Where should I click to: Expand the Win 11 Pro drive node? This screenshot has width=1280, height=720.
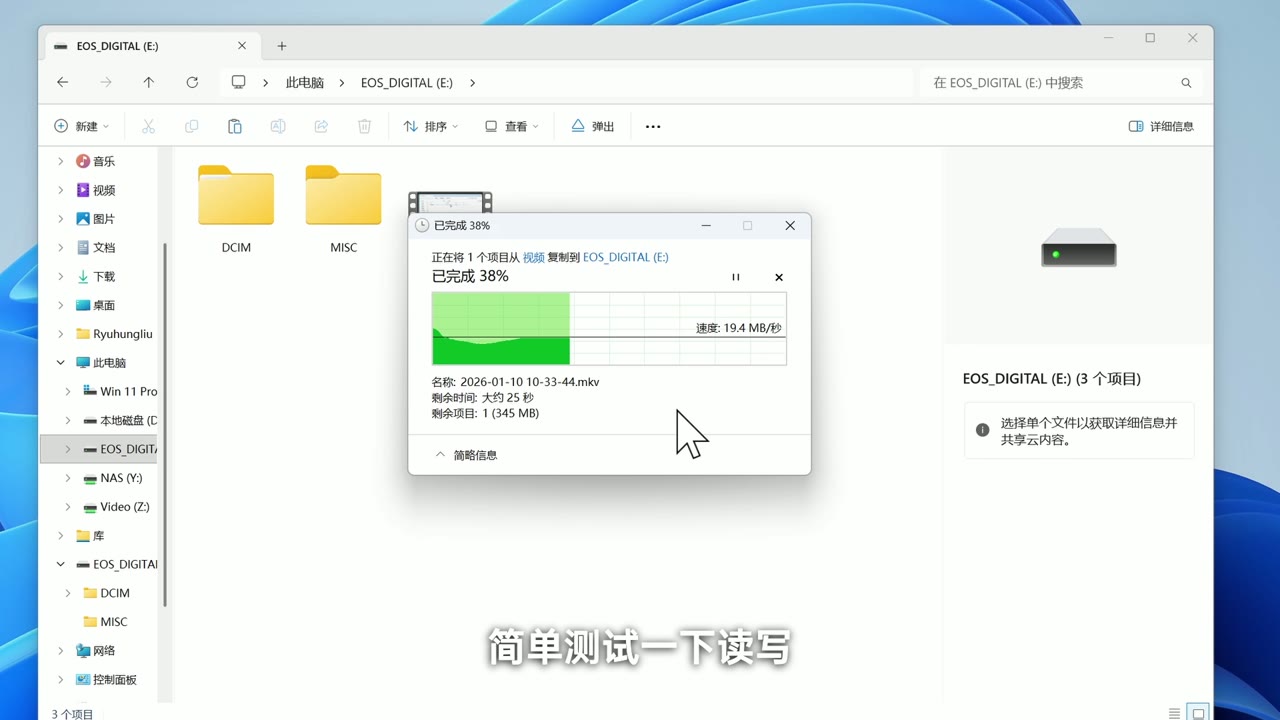pyautogui.click(x=68, y=392)
